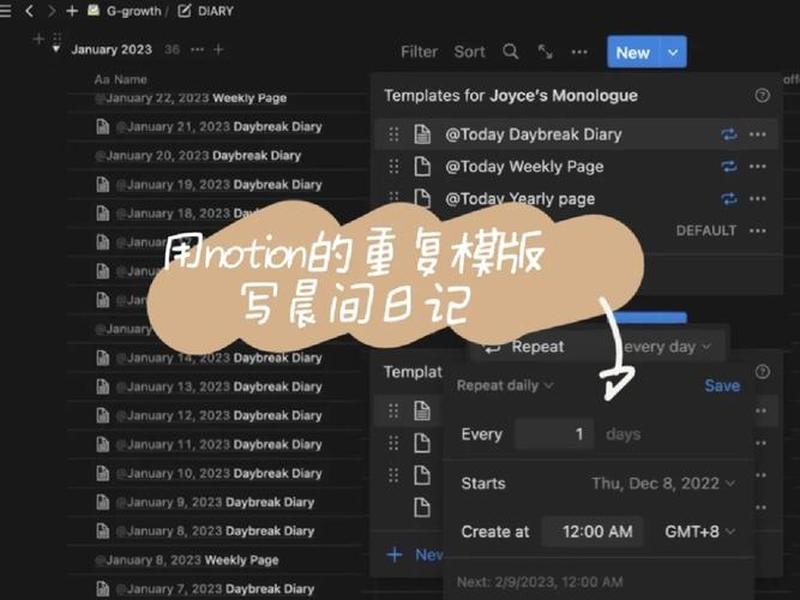Click Save in repeat settings

[722, 385]
